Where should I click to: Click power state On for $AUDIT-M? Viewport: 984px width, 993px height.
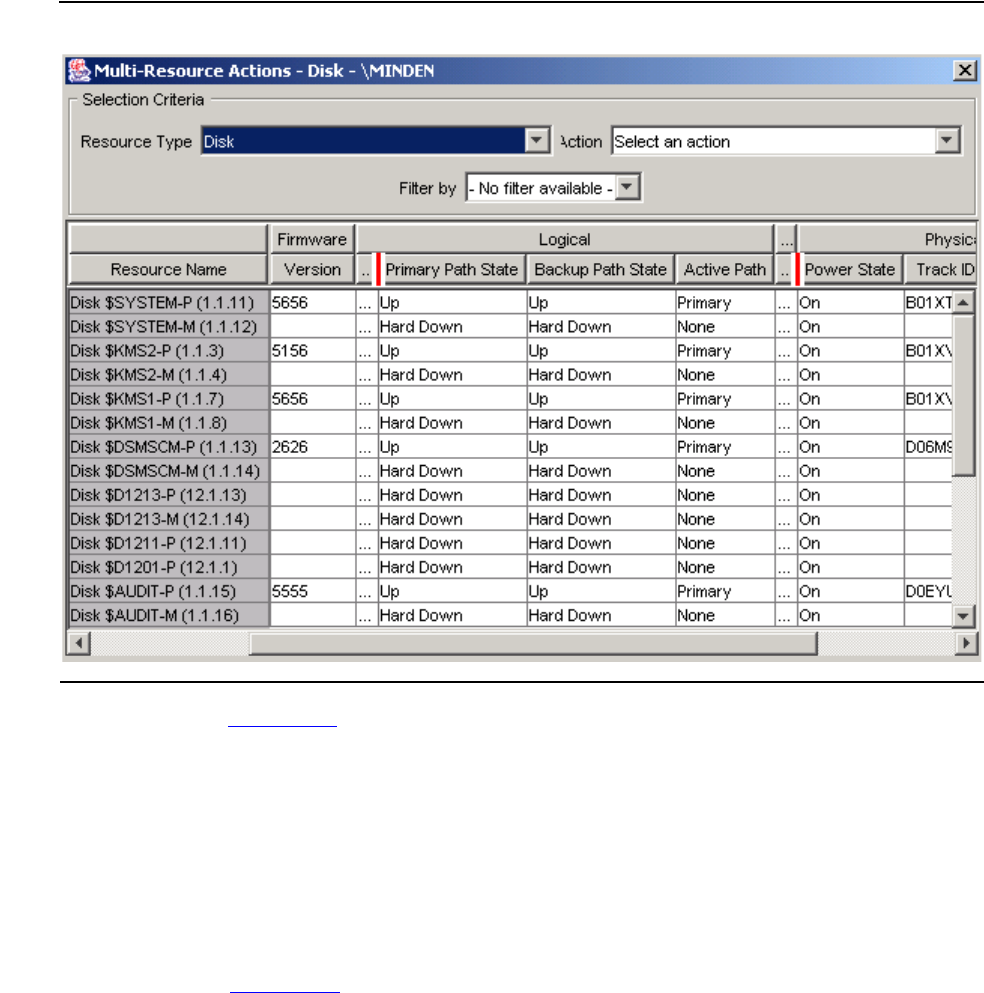tap(850, 616)
